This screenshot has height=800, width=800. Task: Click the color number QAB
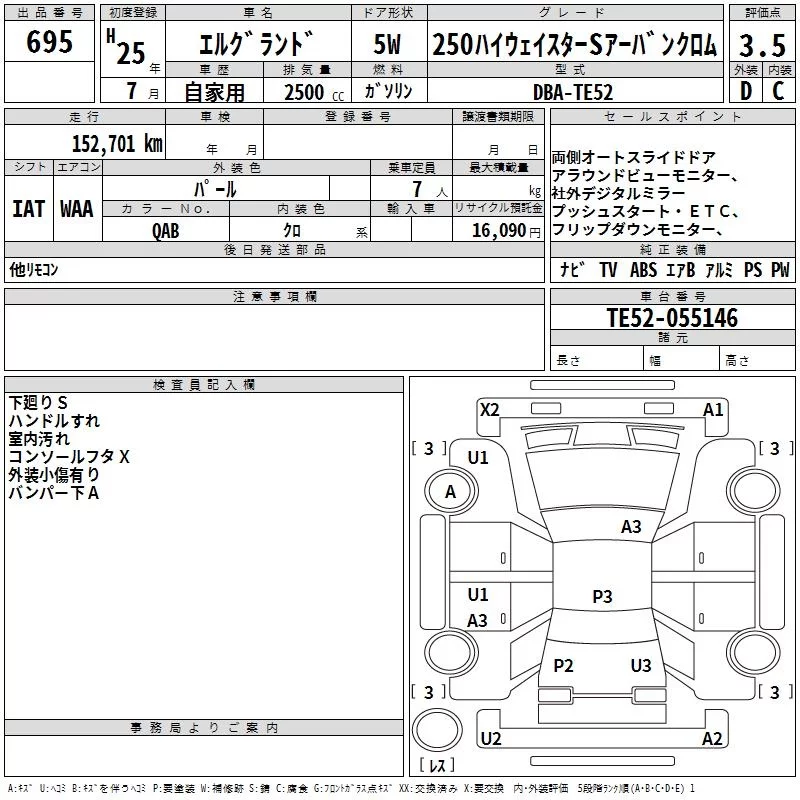pos(165,231)
